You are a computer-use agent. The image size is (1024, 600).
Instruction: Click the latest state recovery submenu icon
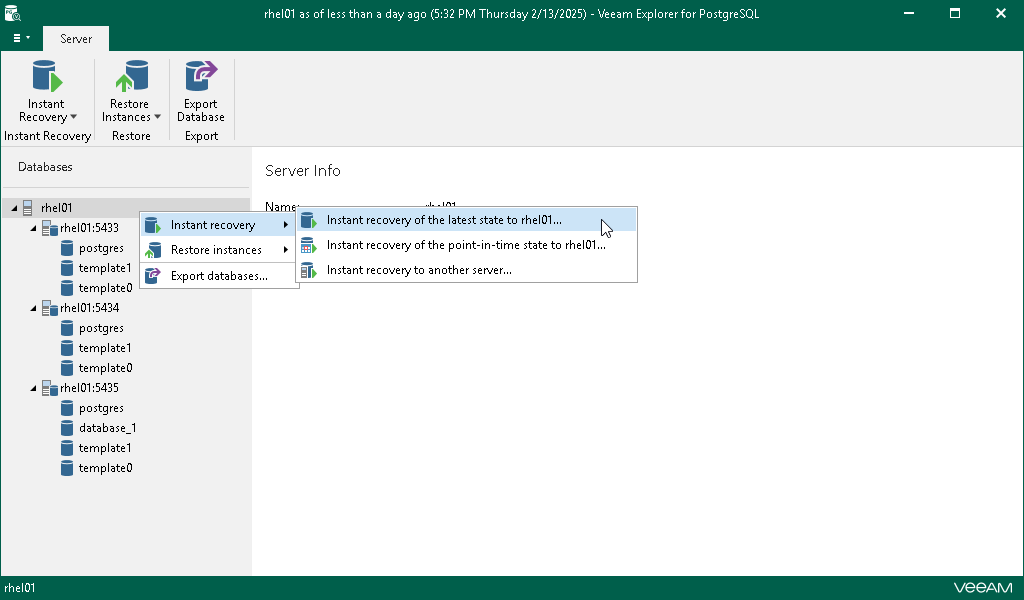308,221
